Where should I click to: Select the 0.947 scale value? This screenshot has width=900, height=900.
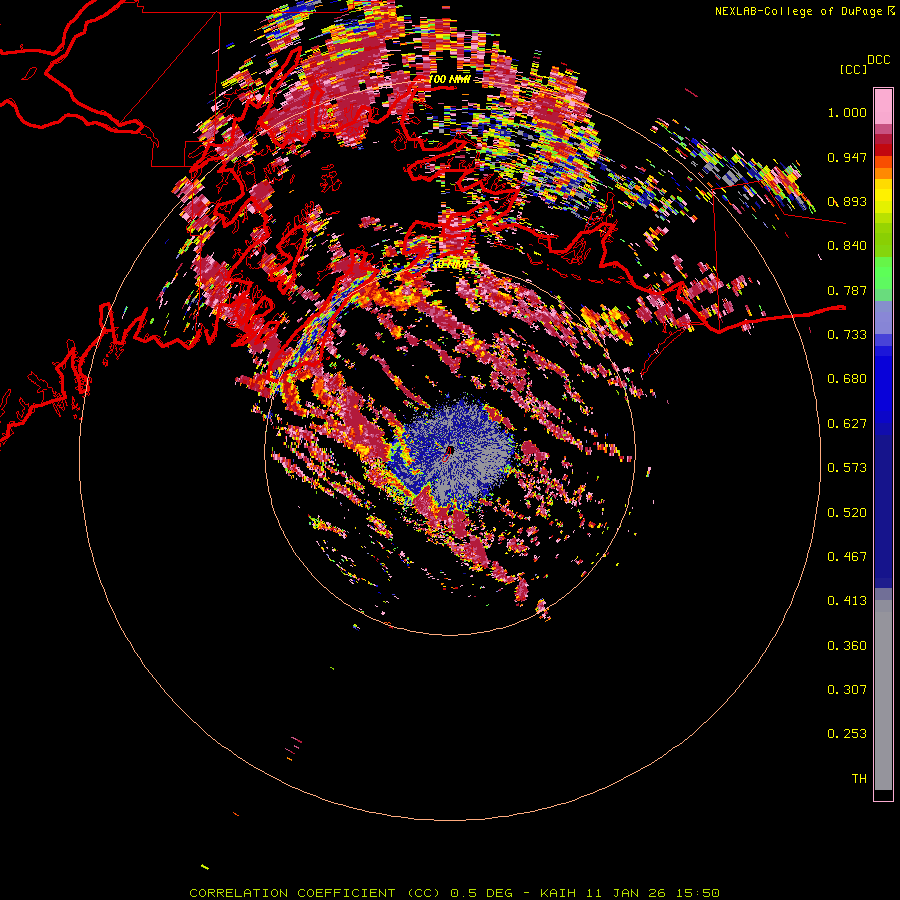click(847, 157)
